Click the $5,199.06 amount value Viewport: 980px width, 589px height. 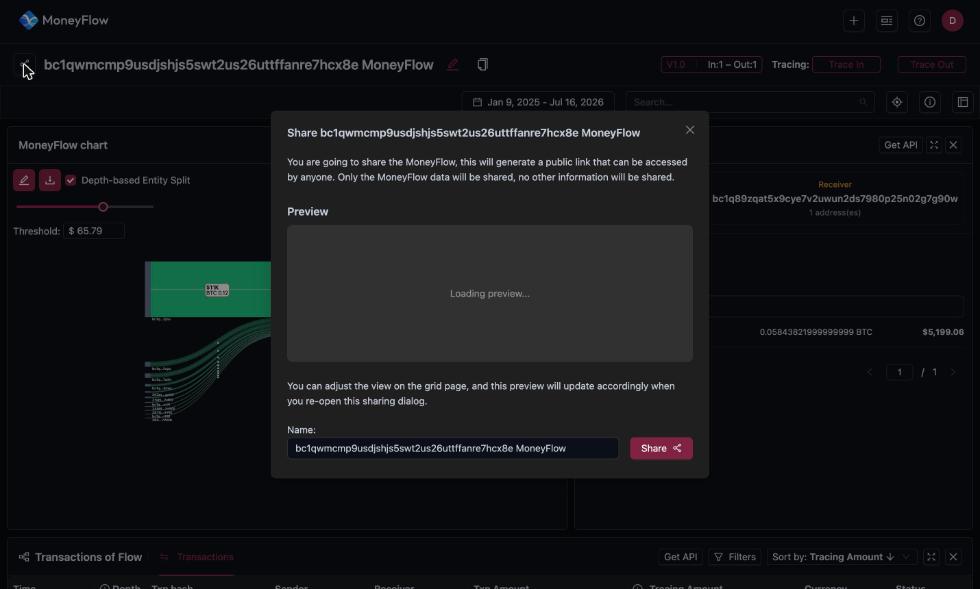(x=943, y=332)
